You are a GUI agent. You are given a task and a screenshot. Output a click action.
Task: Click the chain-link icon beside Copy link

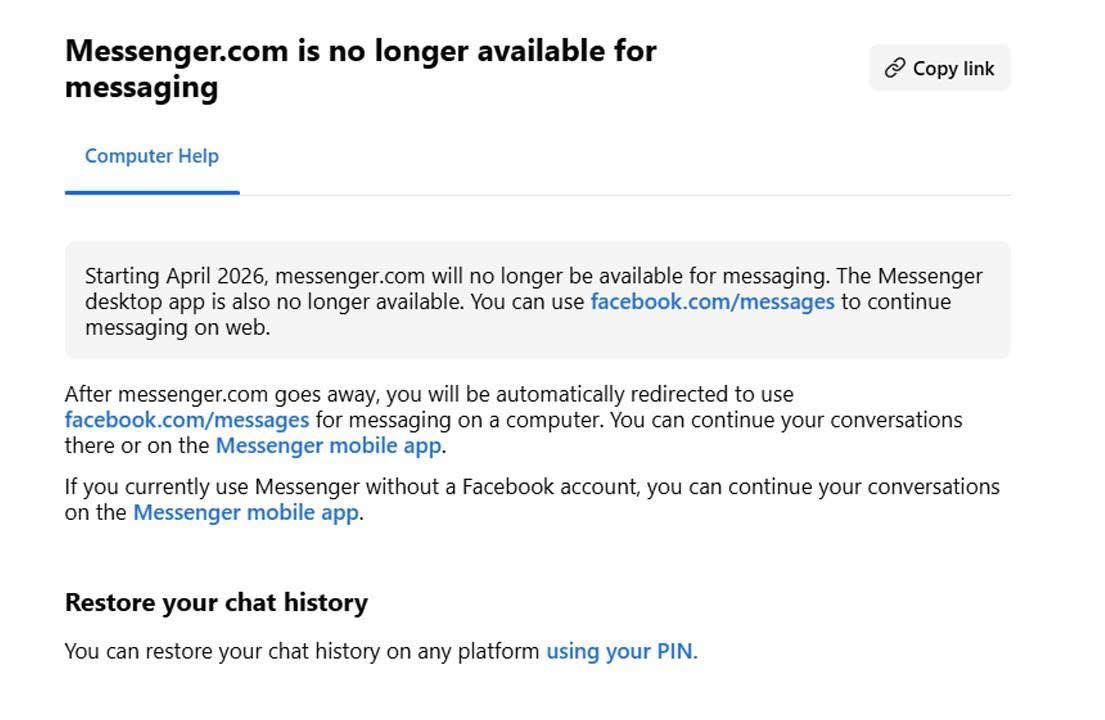[895, 68]
